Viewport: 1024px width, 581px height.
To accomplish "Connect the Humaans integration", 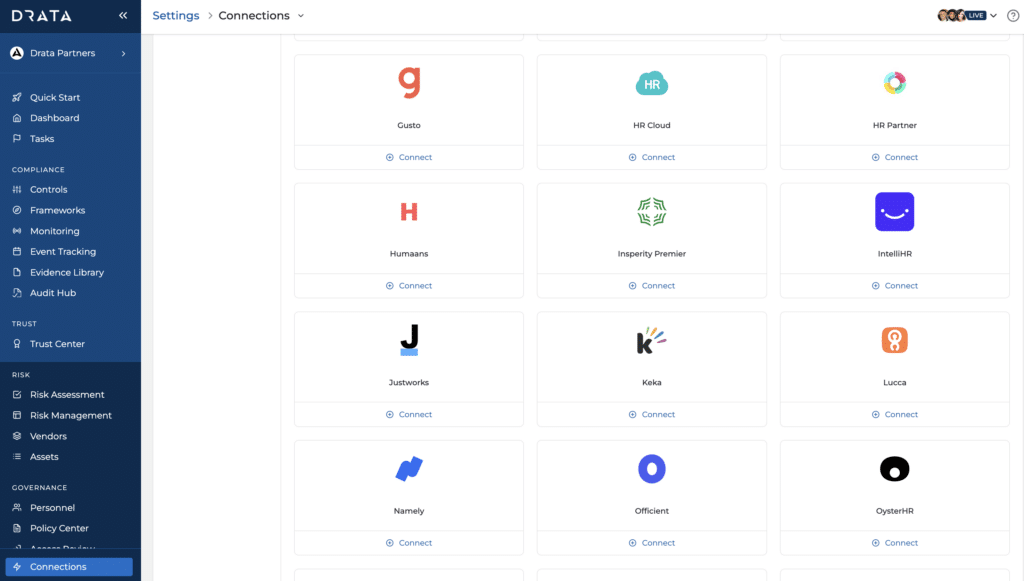I will pyautogui.click(x=409, y=286).
